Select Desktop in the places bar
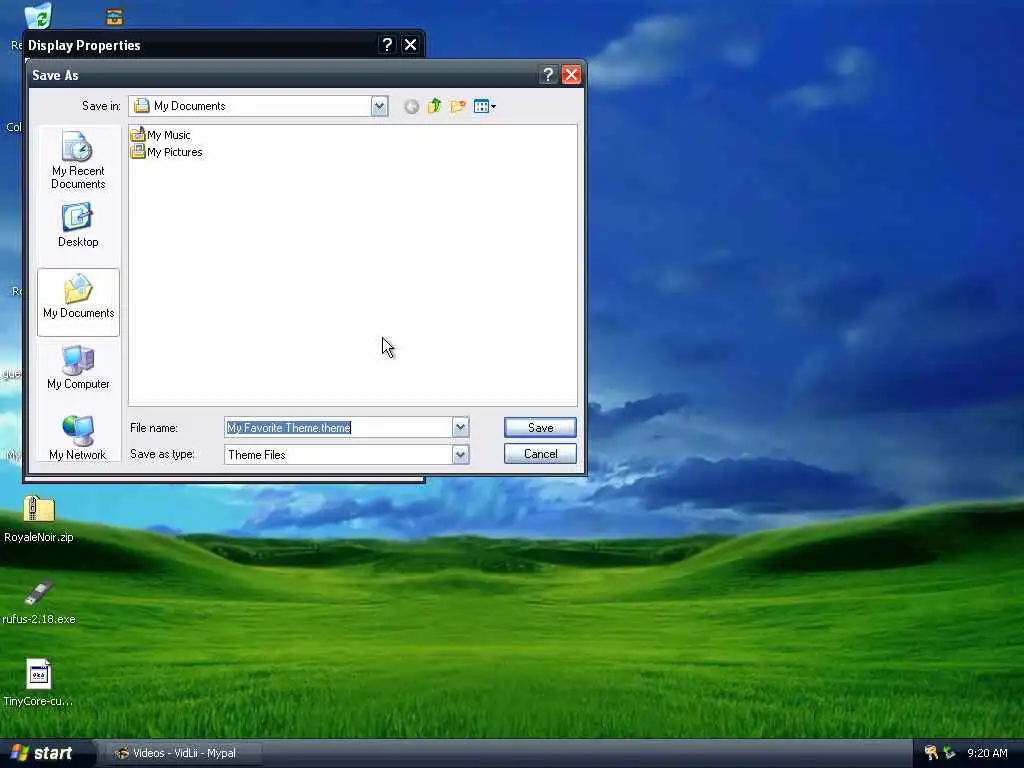Image resolution: width=1024 pixels, height=768 pixels. [x=78, y=226]
